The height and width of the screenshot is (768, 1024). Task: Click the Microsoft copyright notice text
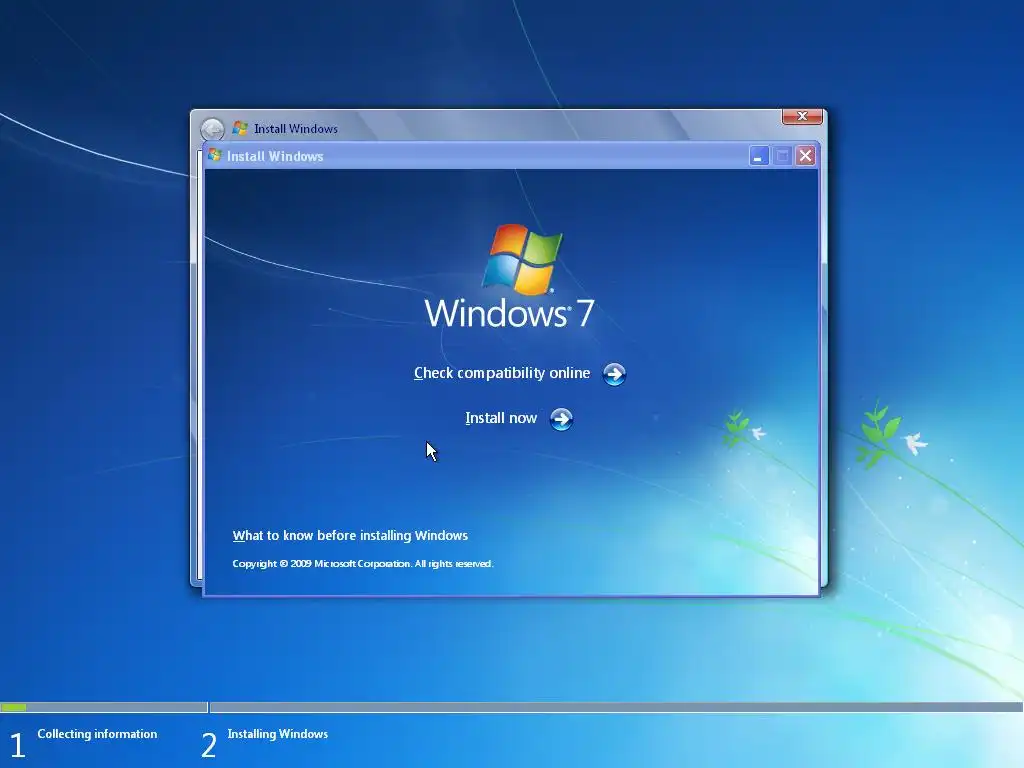point(362,564)
